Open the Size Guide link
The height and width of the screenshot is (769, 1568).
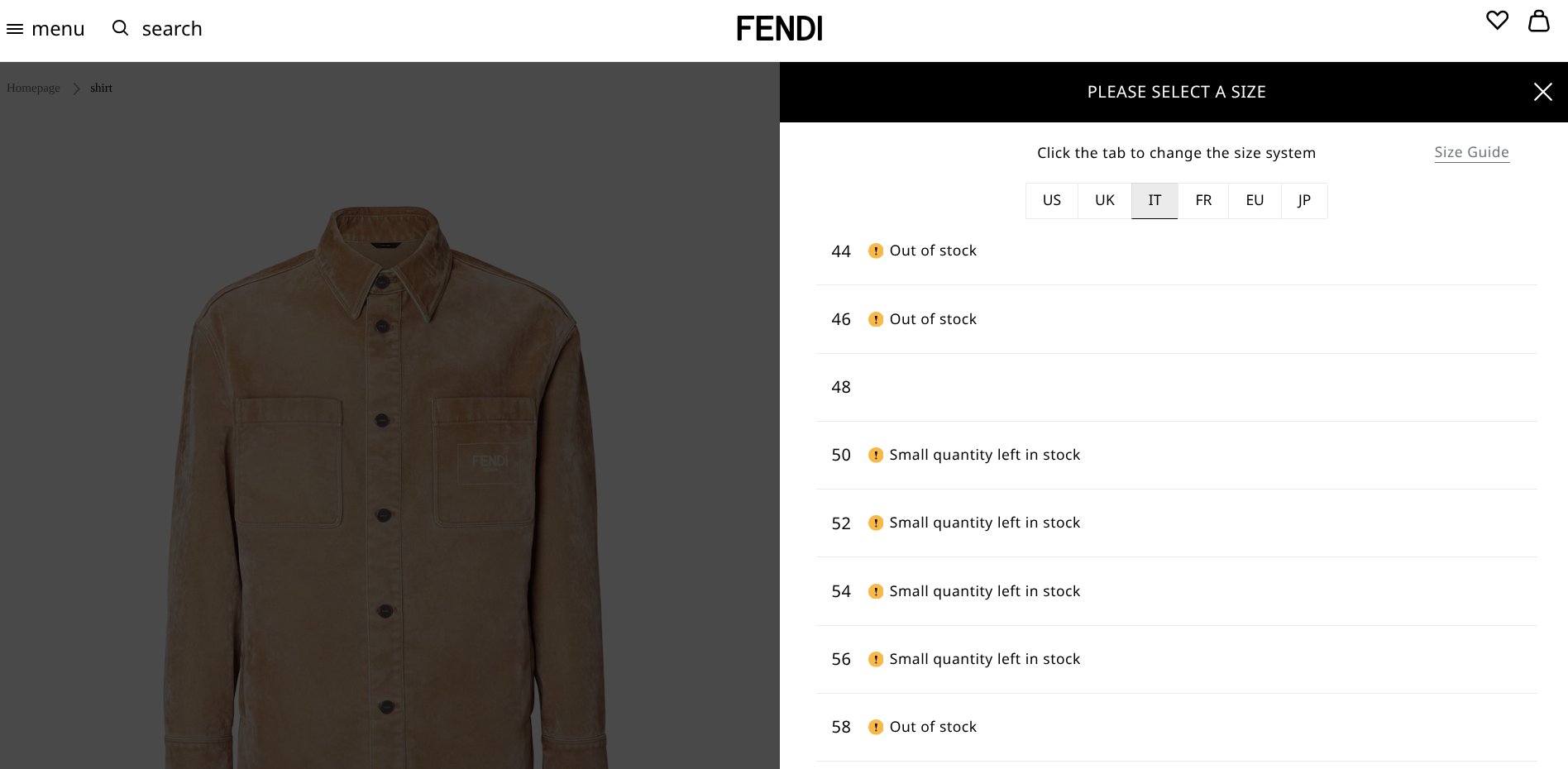pos(1471,152)
